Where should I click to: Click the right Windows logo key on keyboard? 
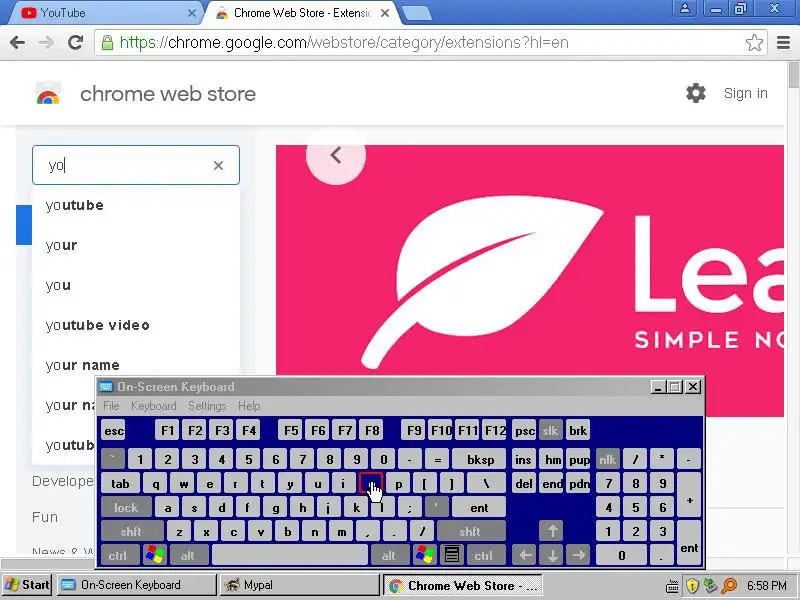pos(424,555)
